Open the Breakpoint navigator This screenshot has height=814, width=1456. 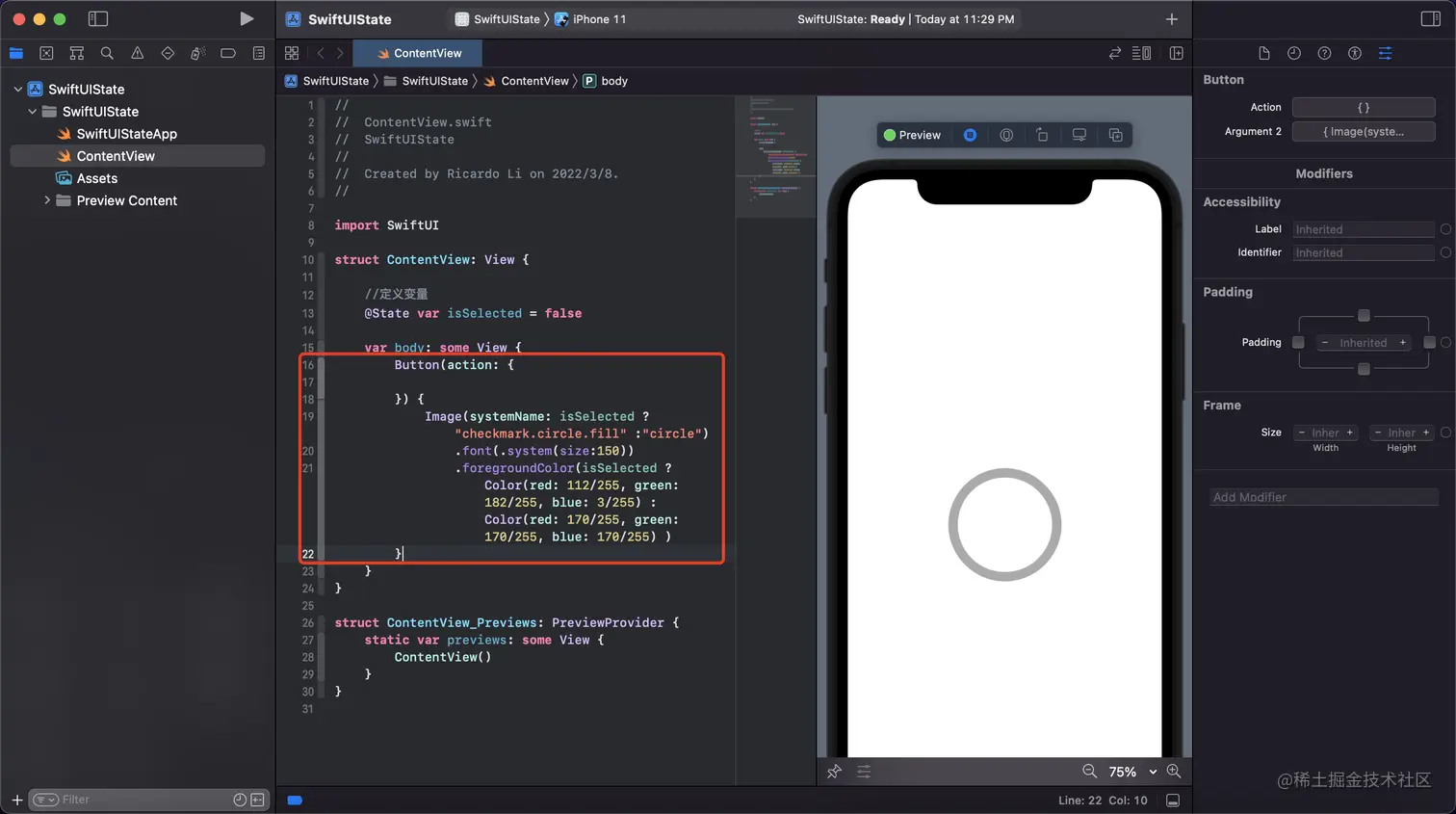pos(228,53)
